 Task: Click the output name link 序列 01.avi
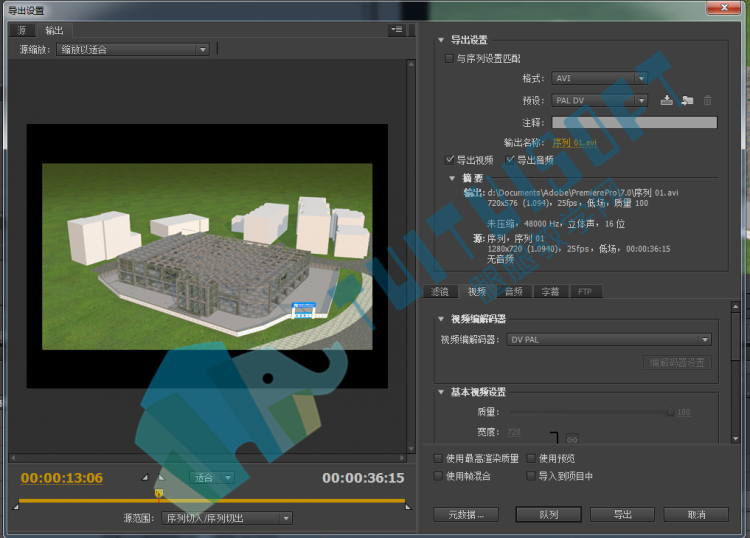pyautogui.click(x=574, y=143)
